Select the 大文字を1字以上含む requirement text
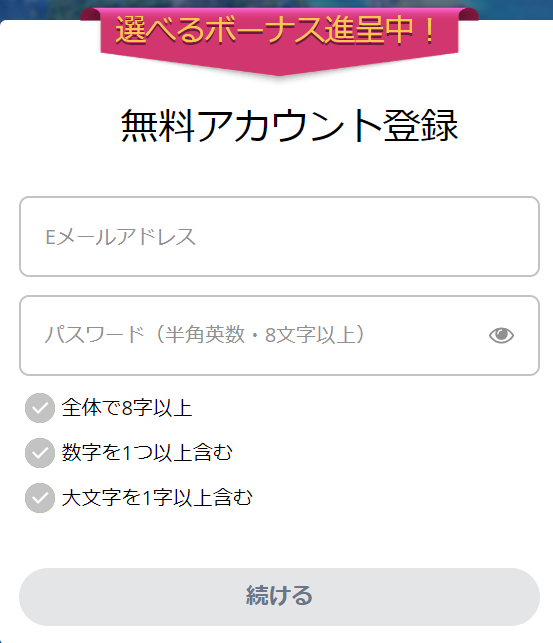The width and height of the screenshot is (553, 643). click(x=157, y=498)
